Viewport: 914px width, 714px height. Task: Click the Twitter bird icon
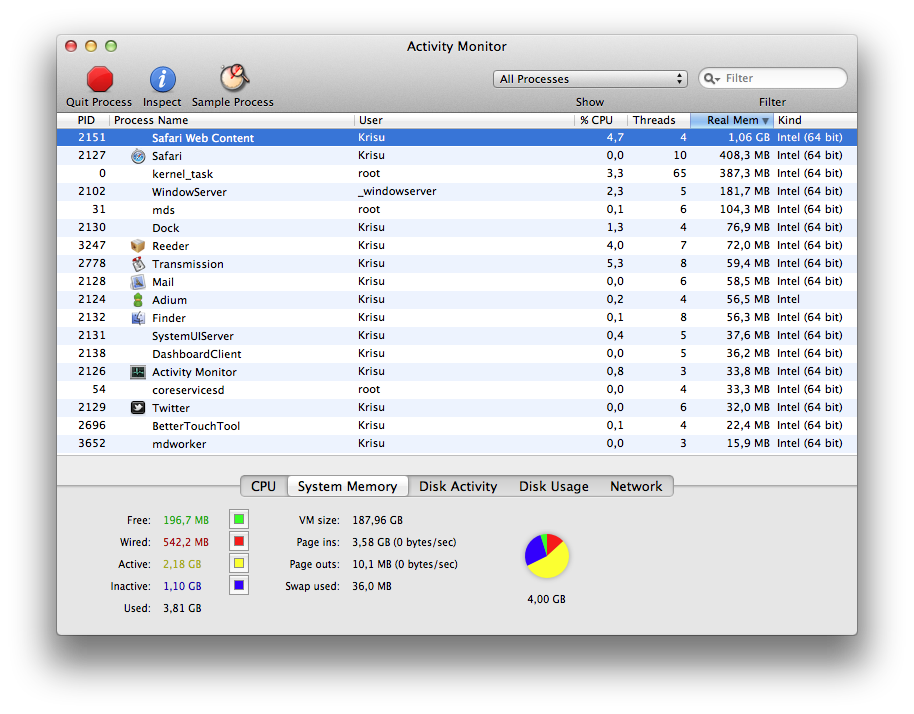coord(138,407)
